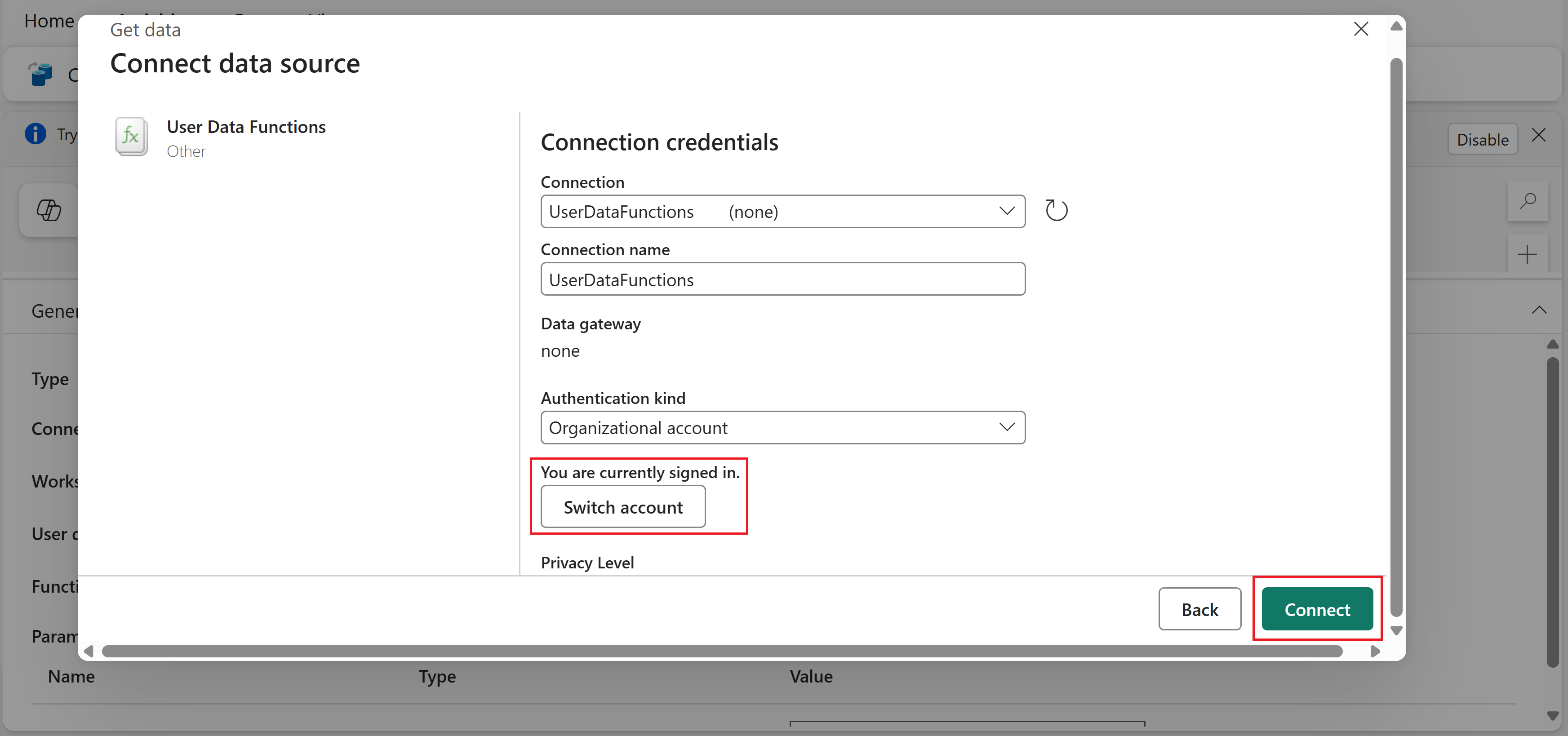1568x736 pixels.
Task: Open the Authentication kind dropdown
Action: [x=782, y=427]
